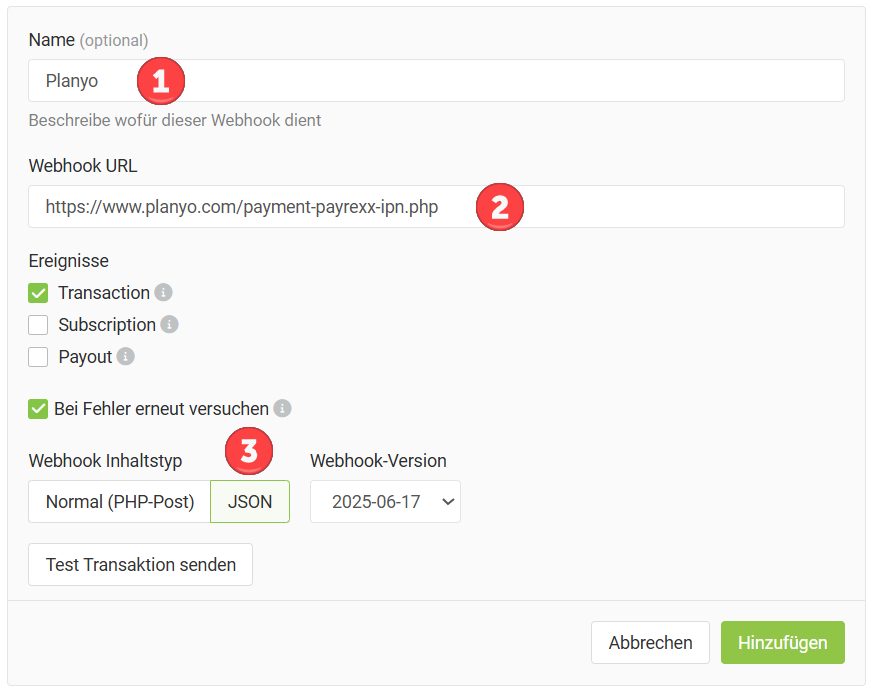Click the Test Transaktion senden button

click(140, 565)
